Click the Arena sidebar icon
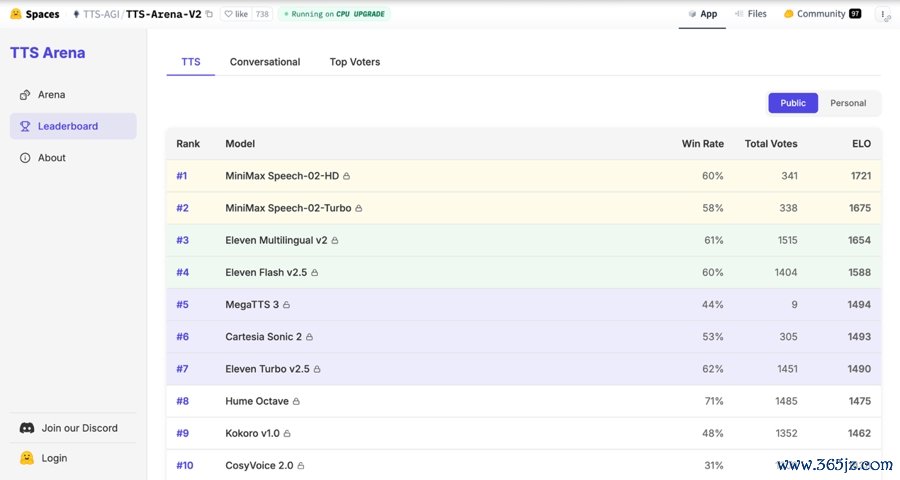Screen dimensions: 900x480 tap(25, 95)
